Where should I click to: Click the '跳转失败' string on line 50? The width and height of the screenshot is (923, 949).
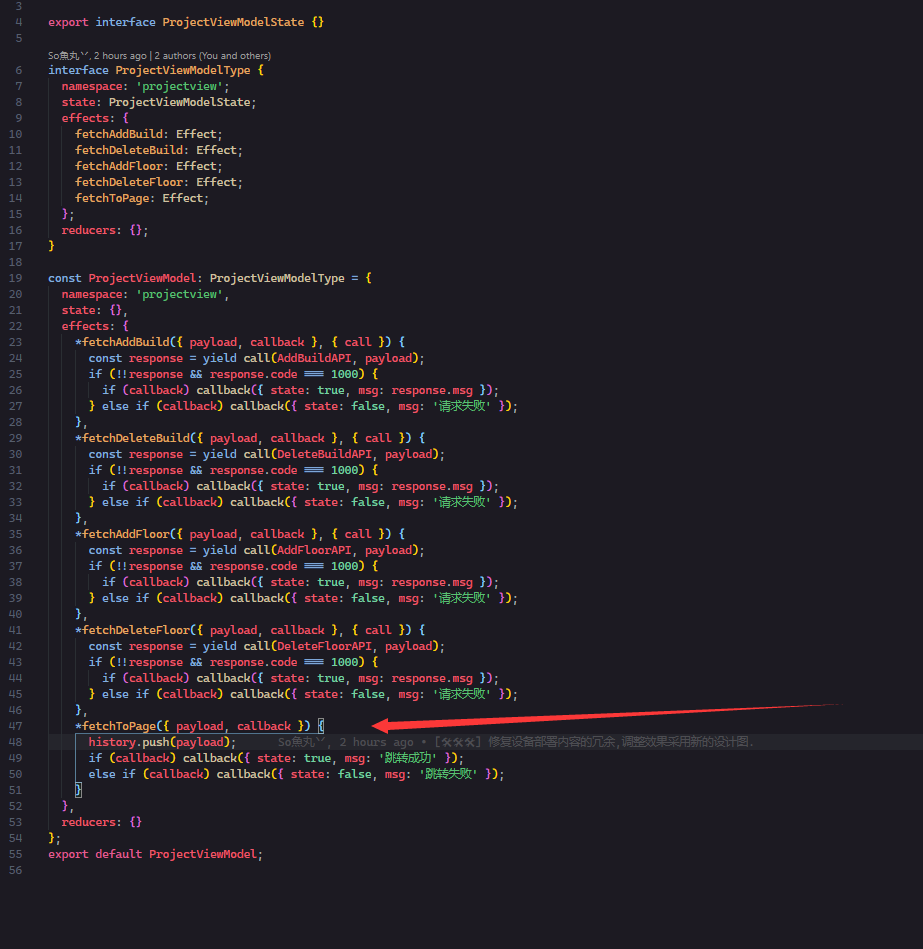point(449,775)
